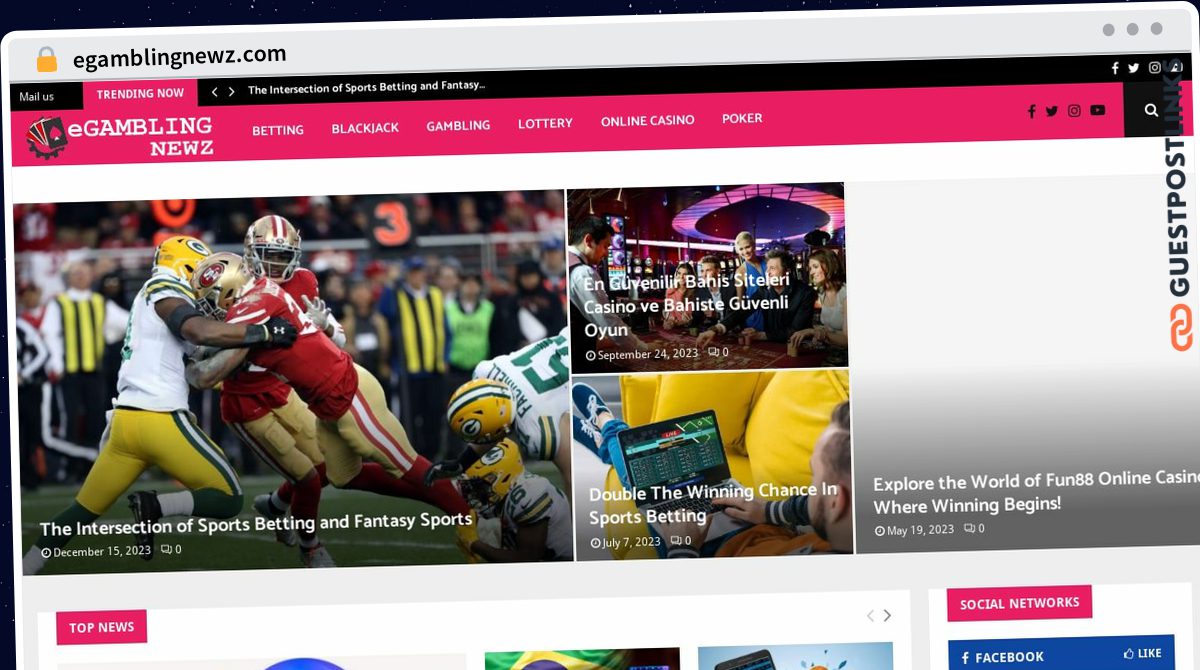Open YouTube from the pink navigation bar icon

pos(1098,110)
